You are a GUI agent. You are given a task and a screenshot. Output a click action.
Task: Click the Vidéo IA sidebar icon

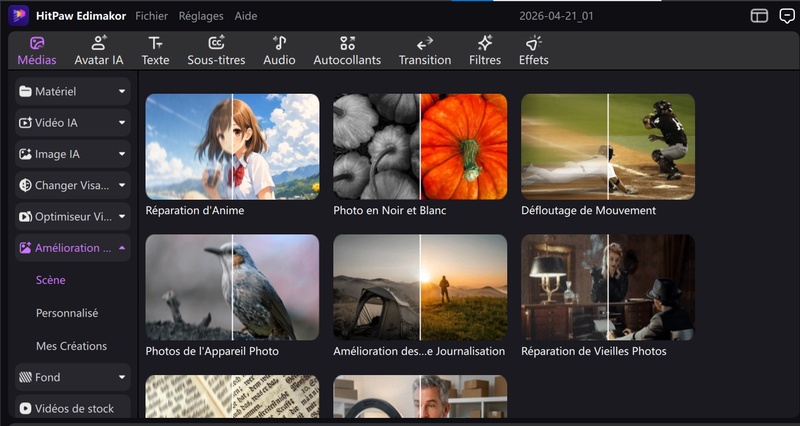click(25, 123)
